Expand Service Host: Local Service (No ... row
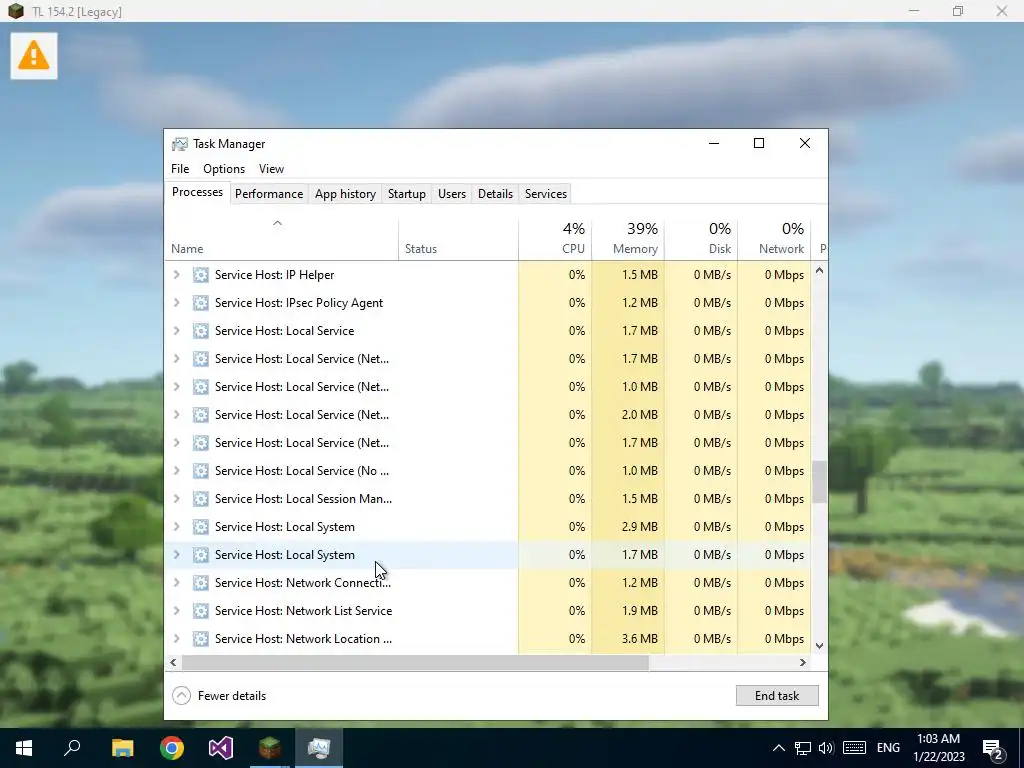Screen dimensions: 1024x768 pyautogui.click(x=176, y=471)
